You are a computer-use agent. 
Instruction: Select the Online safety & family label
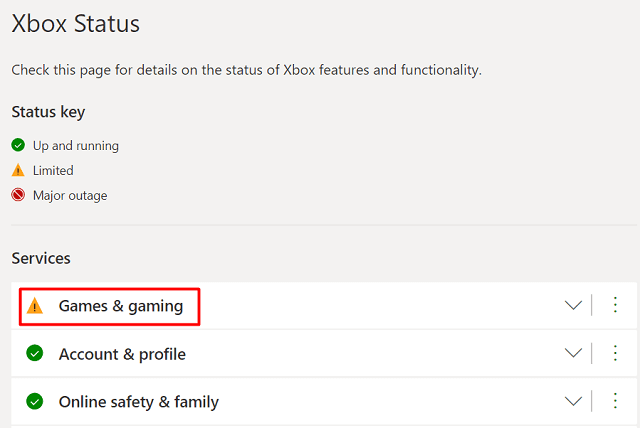coord(138,402)
